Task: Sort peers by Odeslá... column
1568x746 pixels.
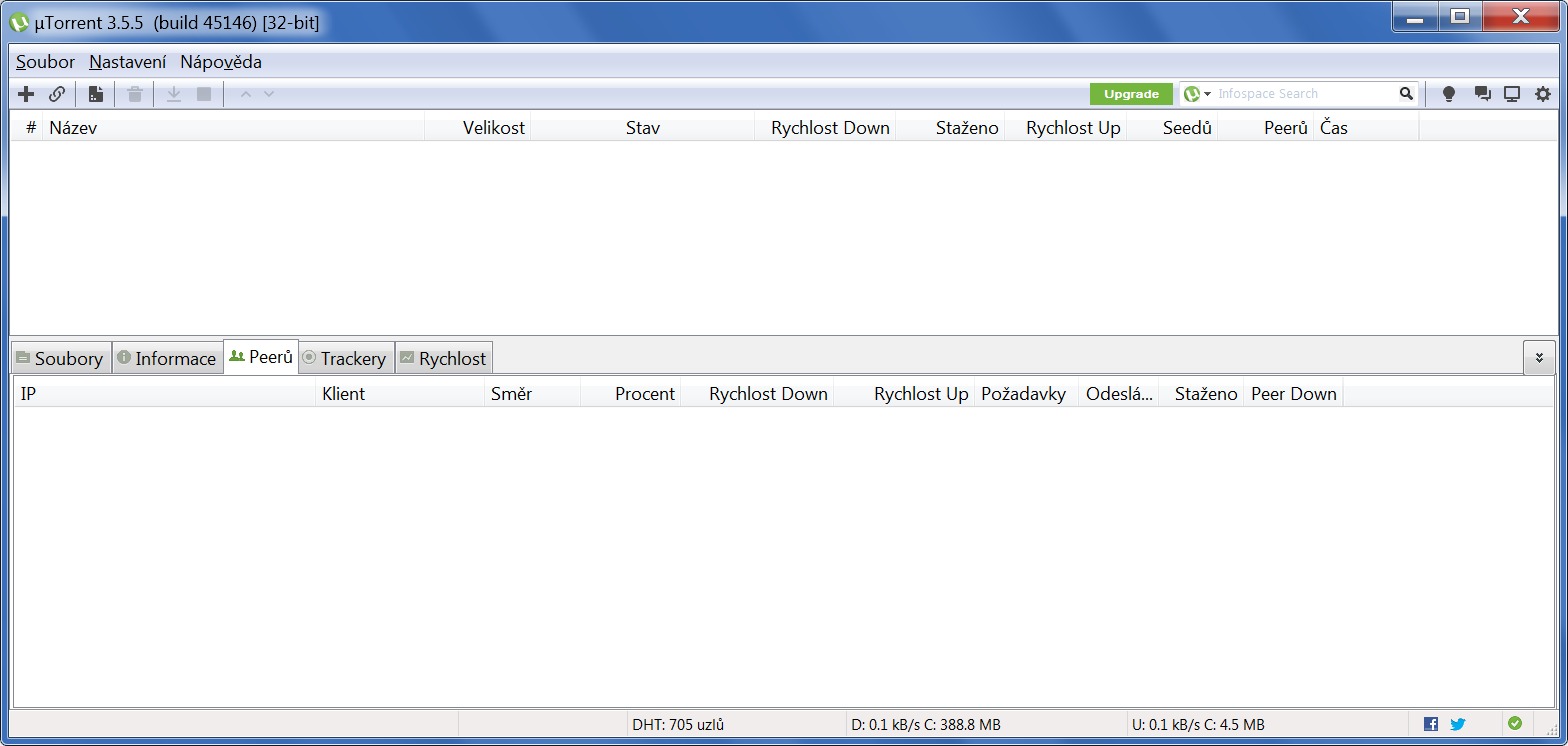Action: pyautogui.click(x=1119, y=394)
